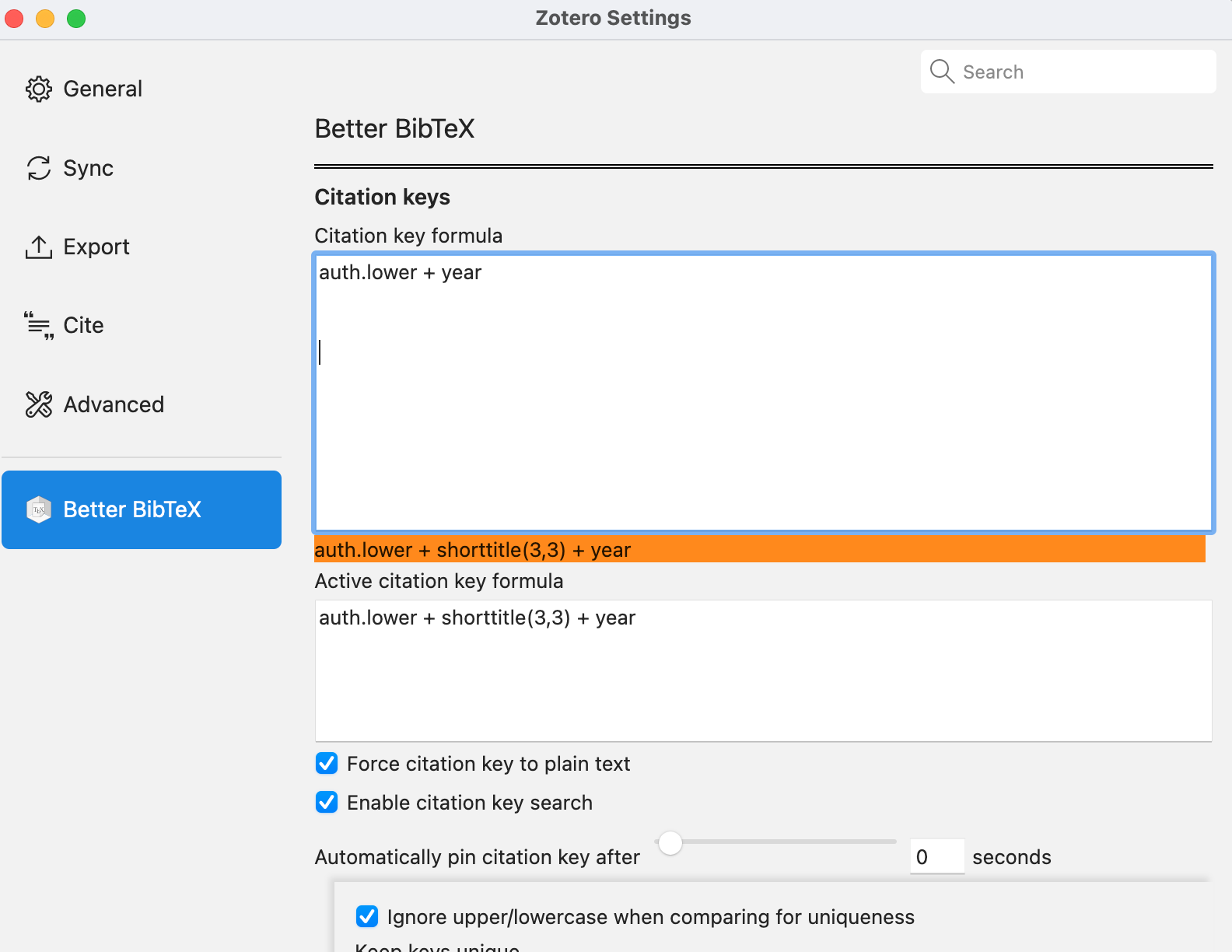Click the General gear icon
The image size is (1232, 952).
[x=39, y=89]
